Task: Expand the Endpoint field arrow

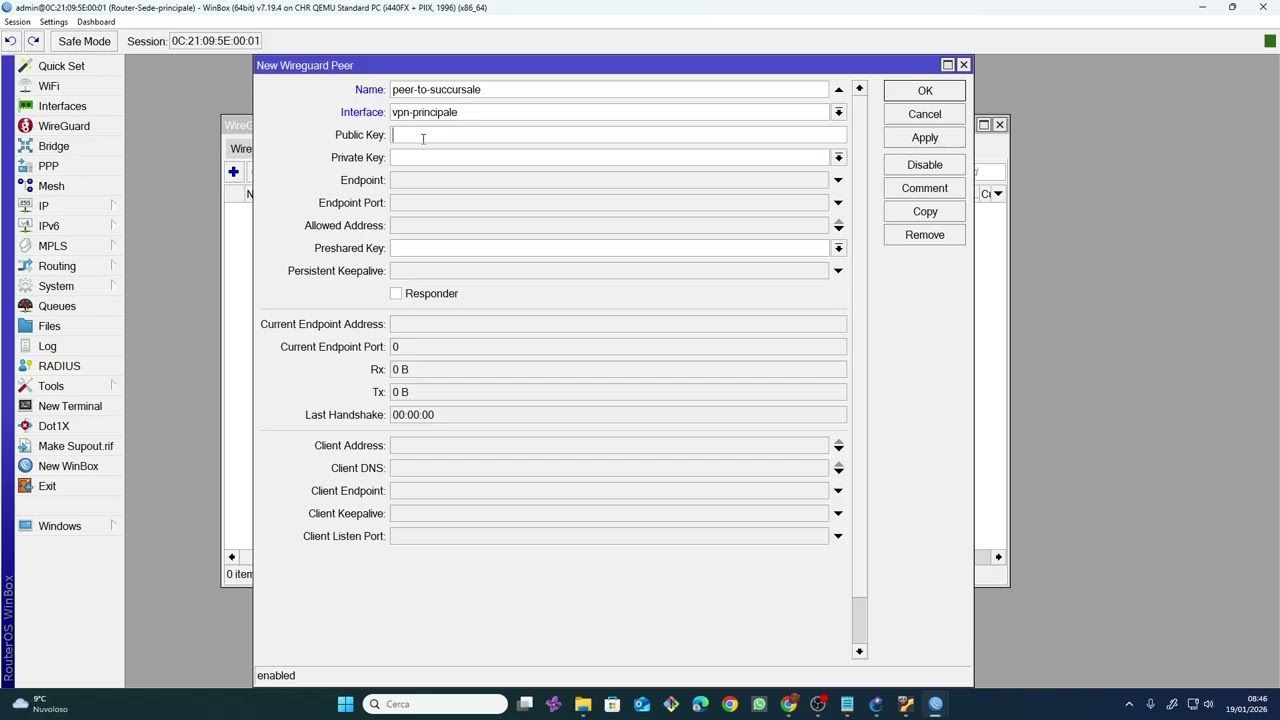Action: tap(838, 180)
